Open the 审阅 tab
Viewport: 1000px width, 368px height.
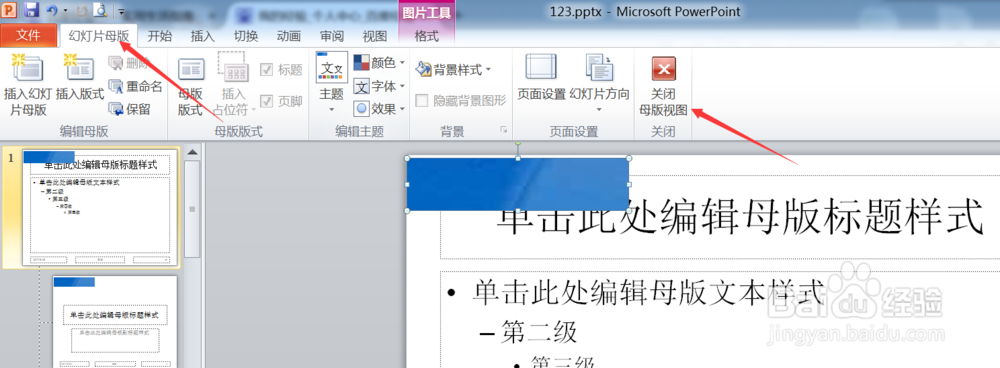tap(332, 36)
